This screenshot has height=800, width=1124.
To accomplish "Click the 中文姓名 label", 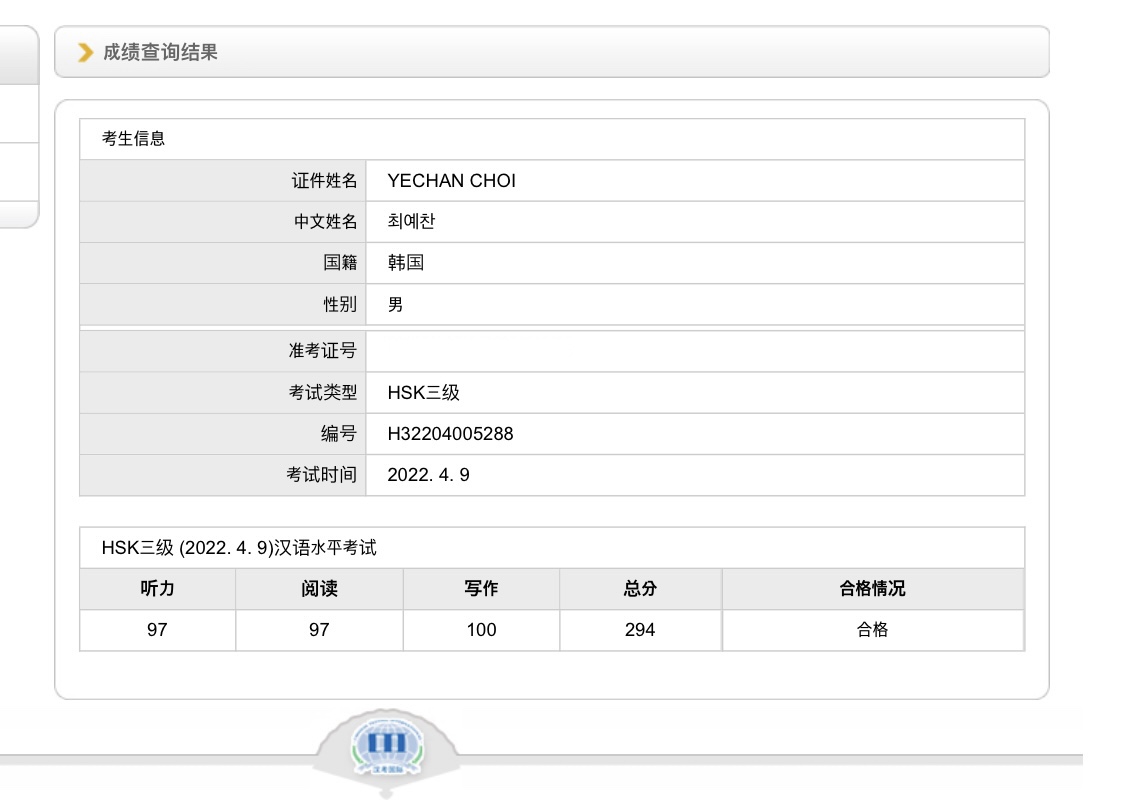I will (325, 222).
